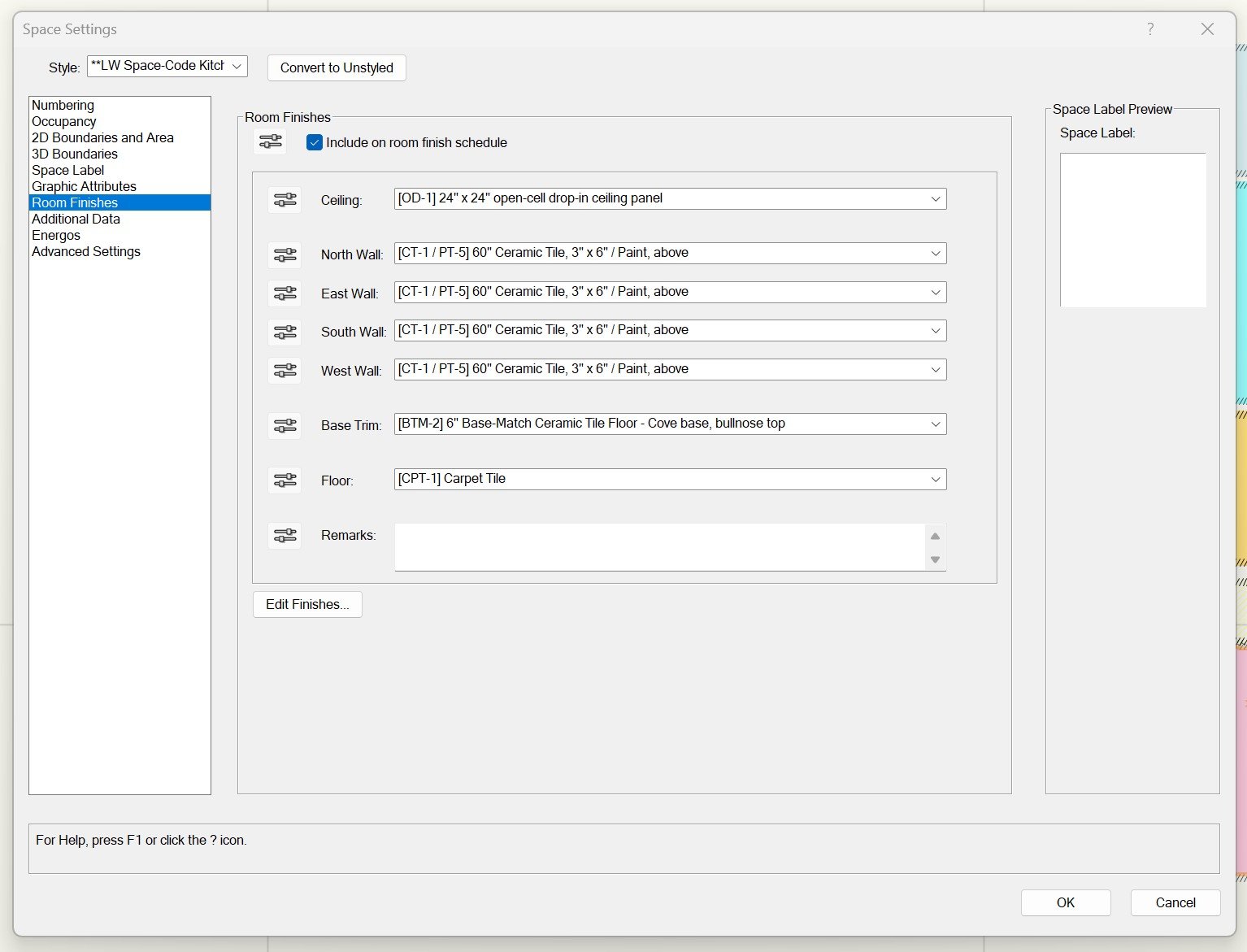Select Energos in the settings list
The image size is (1247, 952).
(x=55, y=235)
